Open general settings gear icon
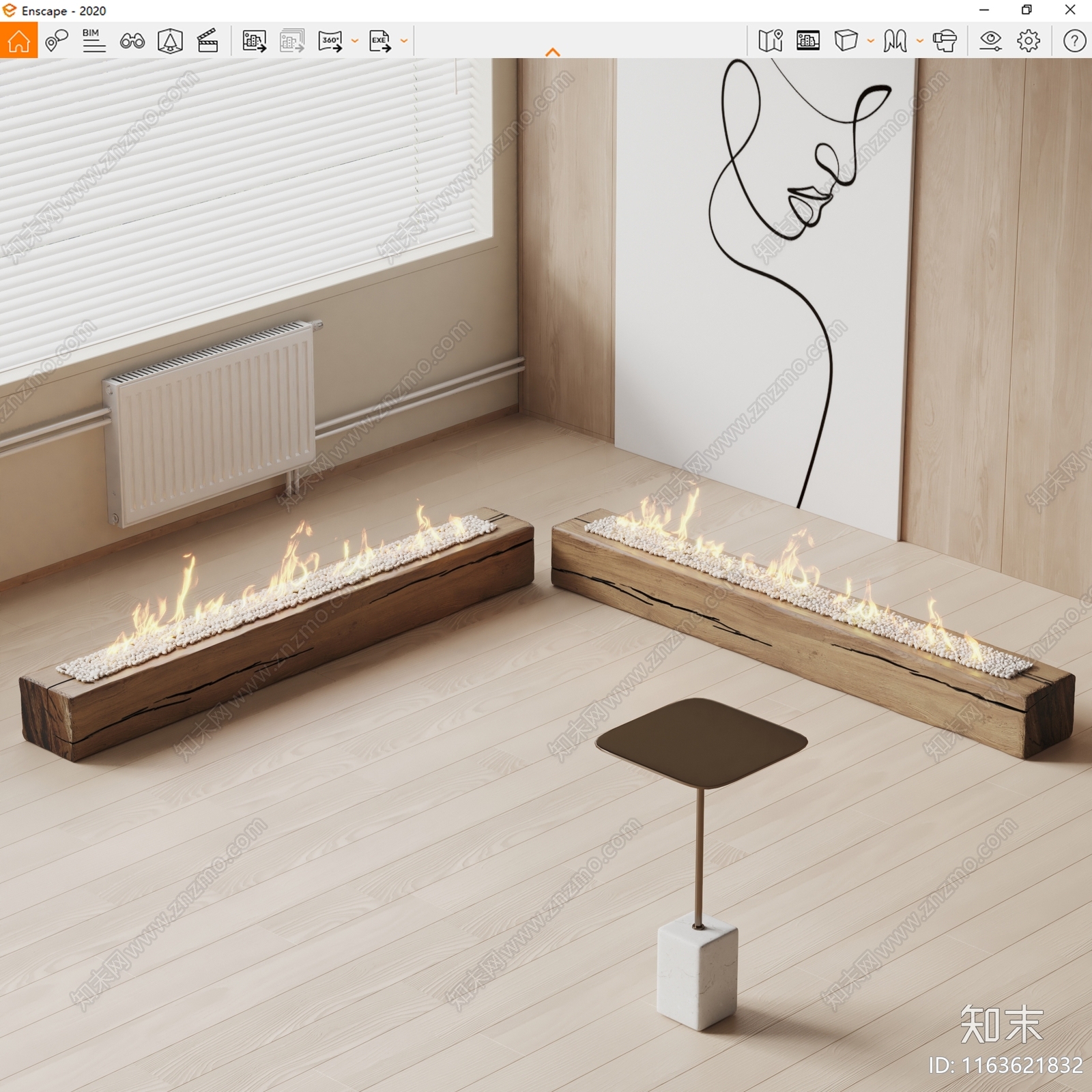The image size is (1092, 1092). (x=1029, y=41)
